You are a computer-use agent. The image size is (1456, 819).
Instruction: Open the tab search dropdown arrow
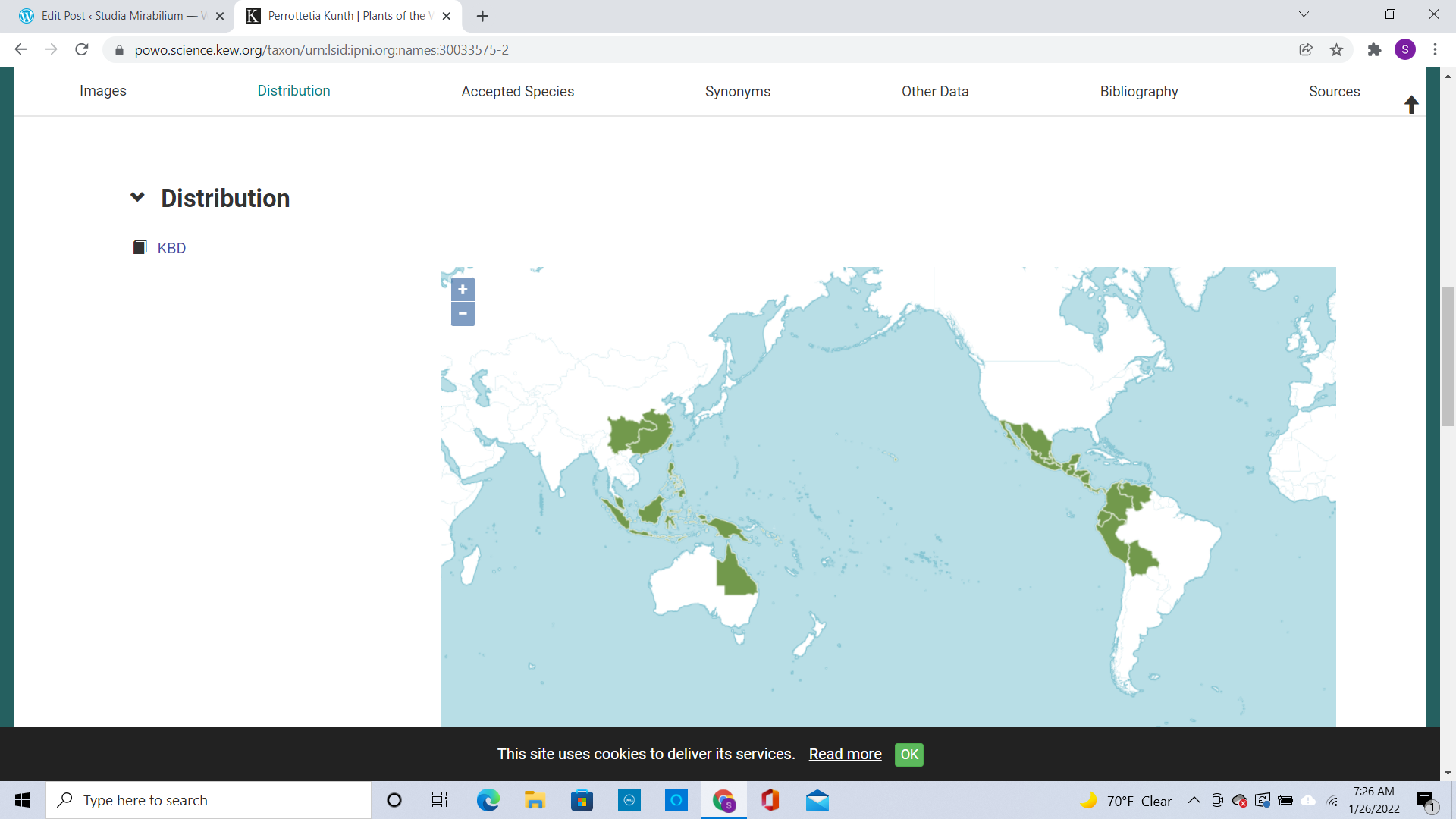point(1304,14)
